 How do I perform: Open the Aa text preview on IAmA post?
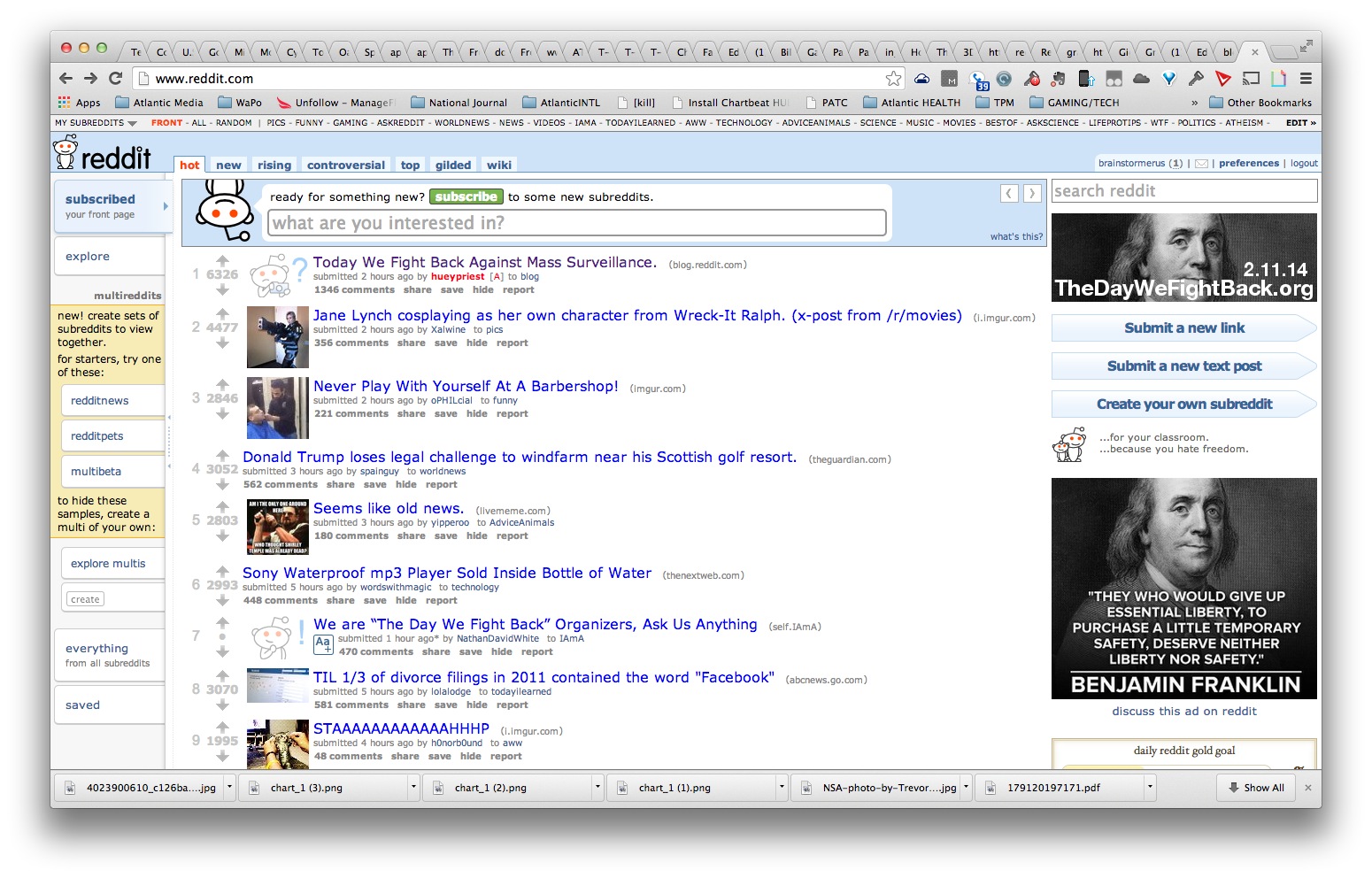[x=323, y=644]
